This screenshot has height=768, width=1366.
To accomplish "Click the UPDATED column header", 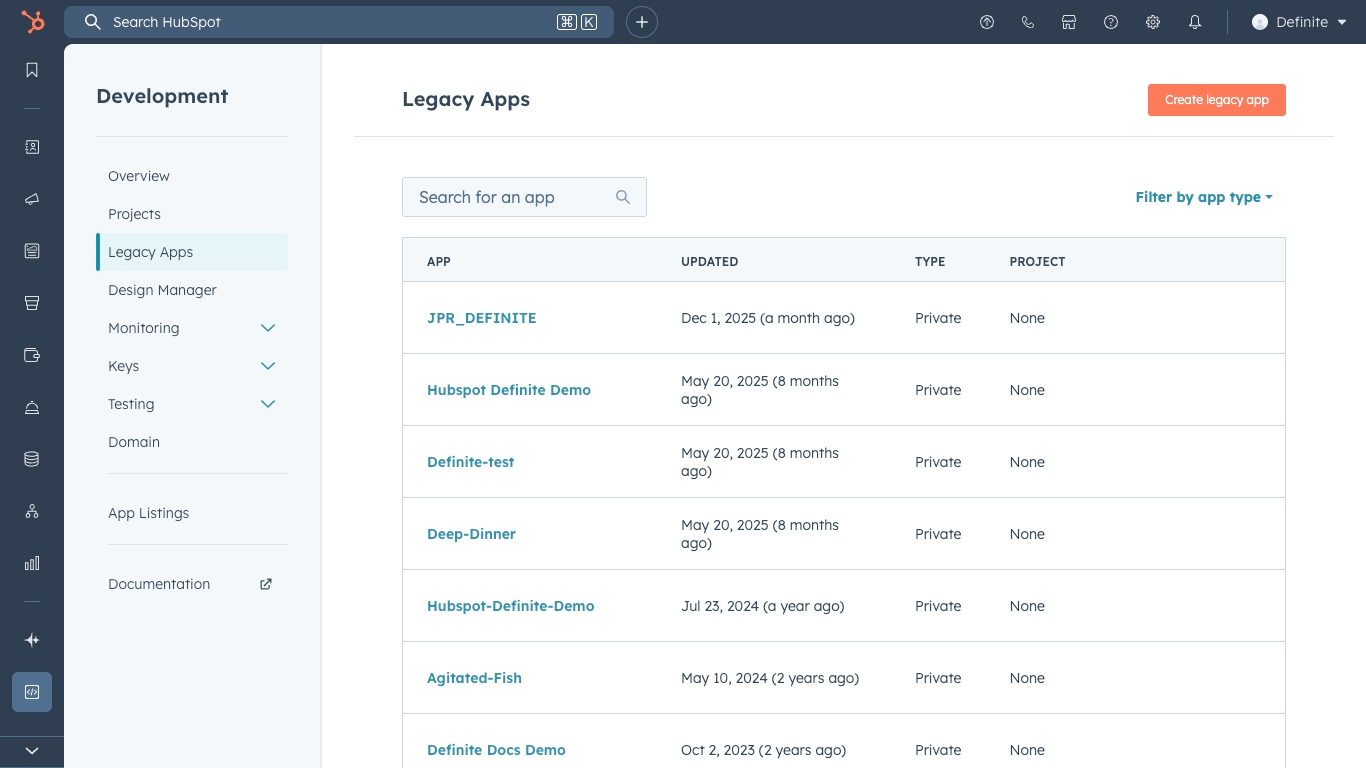I will pos(709,262).
